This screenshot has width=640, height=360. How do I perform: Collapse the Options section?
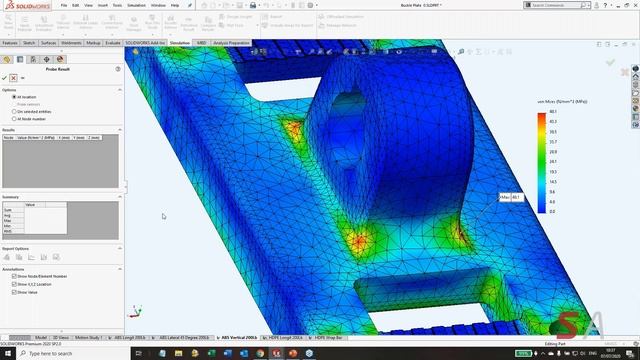click(120, 89)
